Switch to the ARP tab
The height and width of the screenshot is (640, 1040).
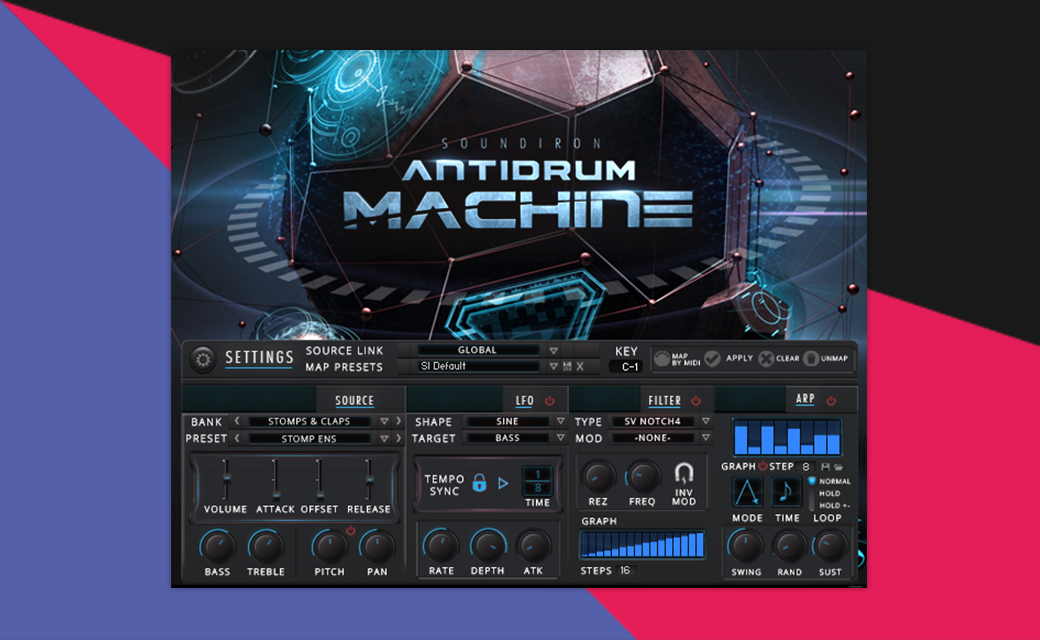[x=805, y=399]
